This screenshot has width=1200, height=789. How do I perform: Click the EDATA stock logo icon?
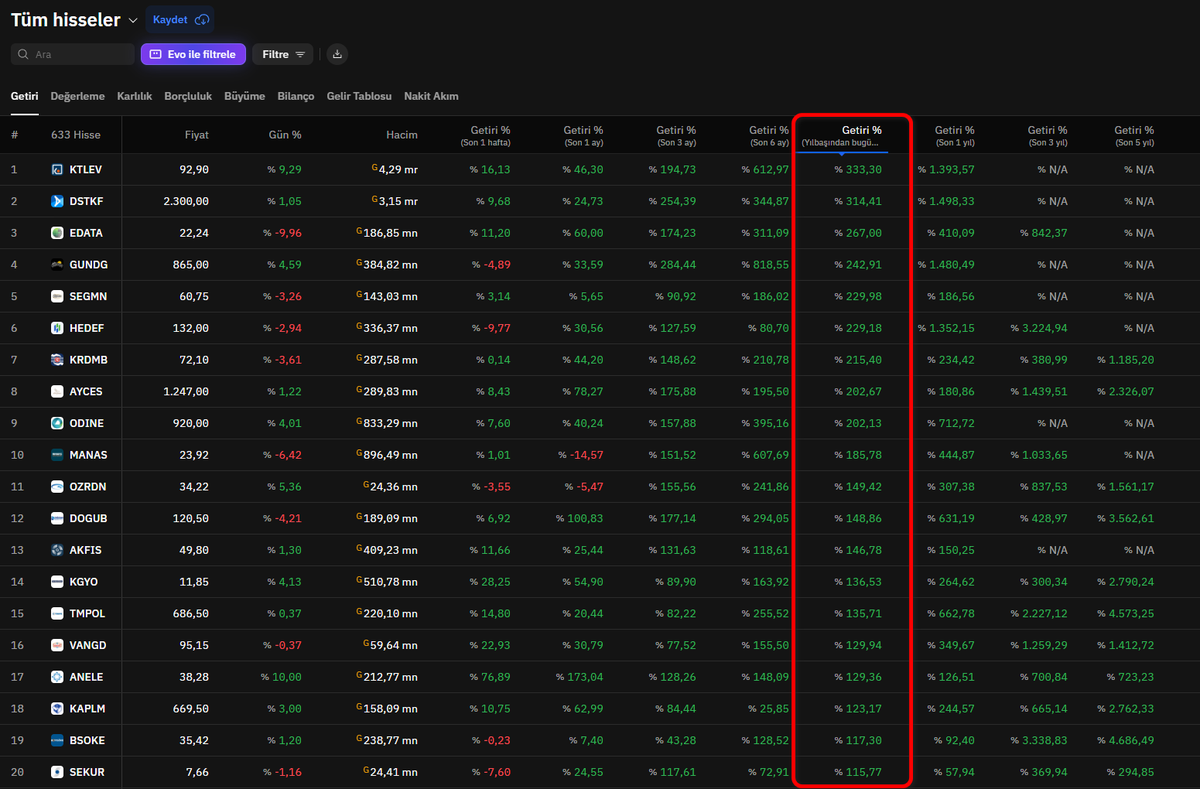57,233
